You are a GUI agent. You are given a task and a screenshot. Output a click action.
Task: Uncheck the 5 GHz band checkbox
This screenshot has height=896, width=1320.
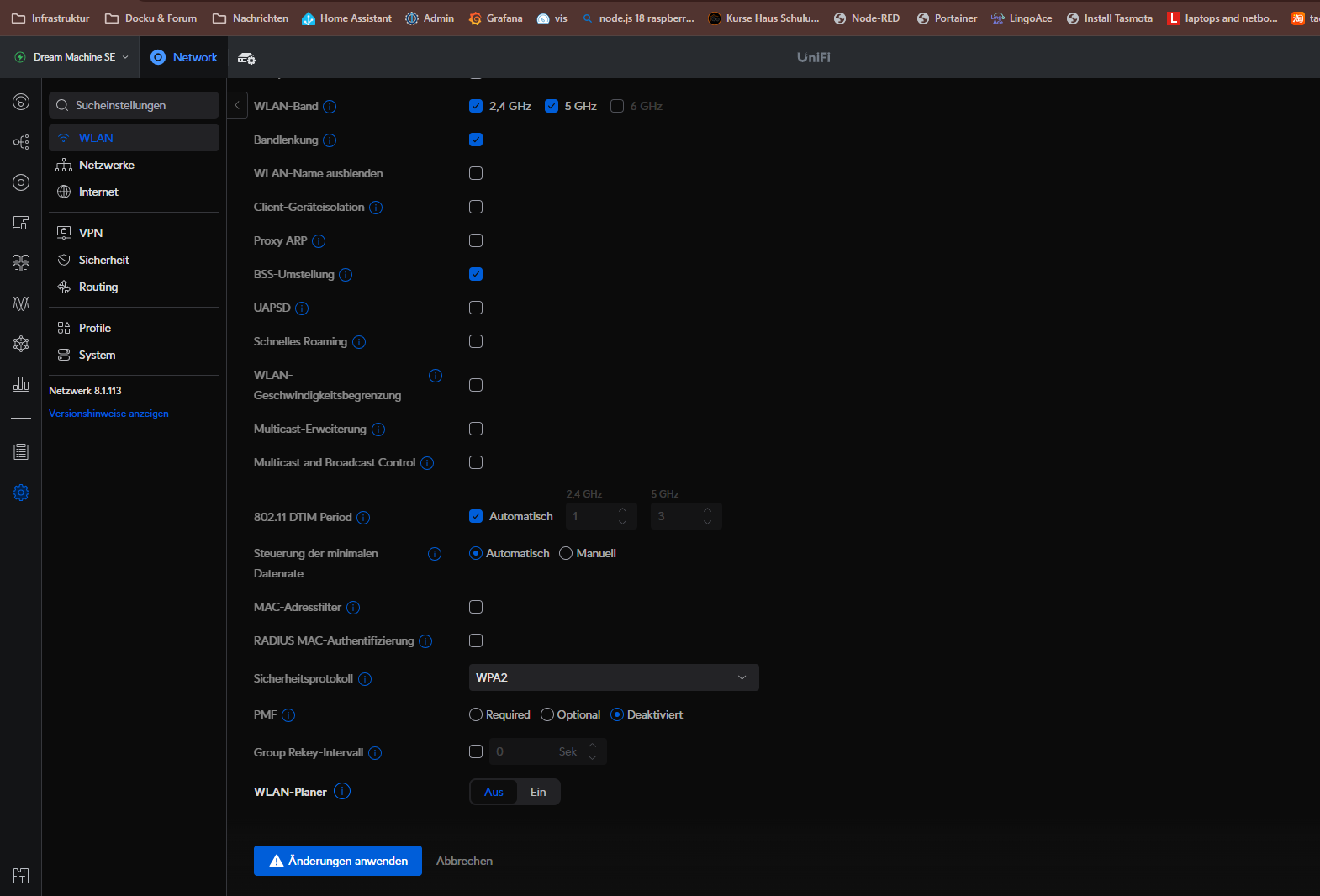pyautogui.click(x=552, y=106)
